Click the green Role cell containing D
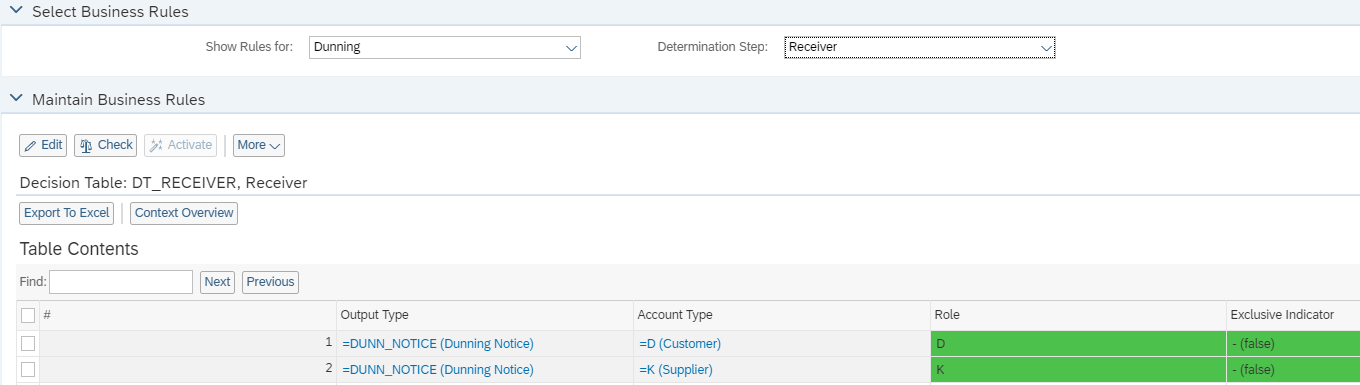 click(1078, 344)
